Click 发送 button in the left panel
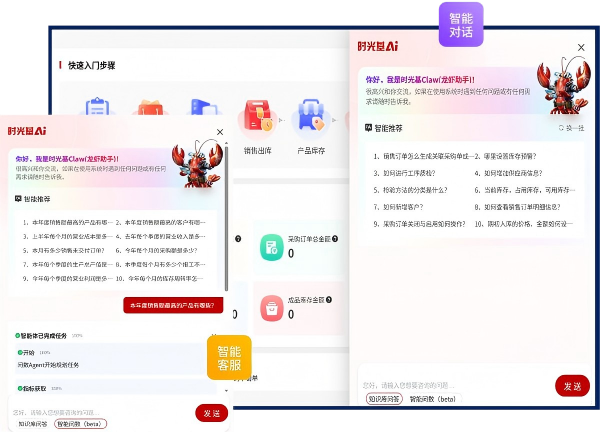 (x=212, y=413)
